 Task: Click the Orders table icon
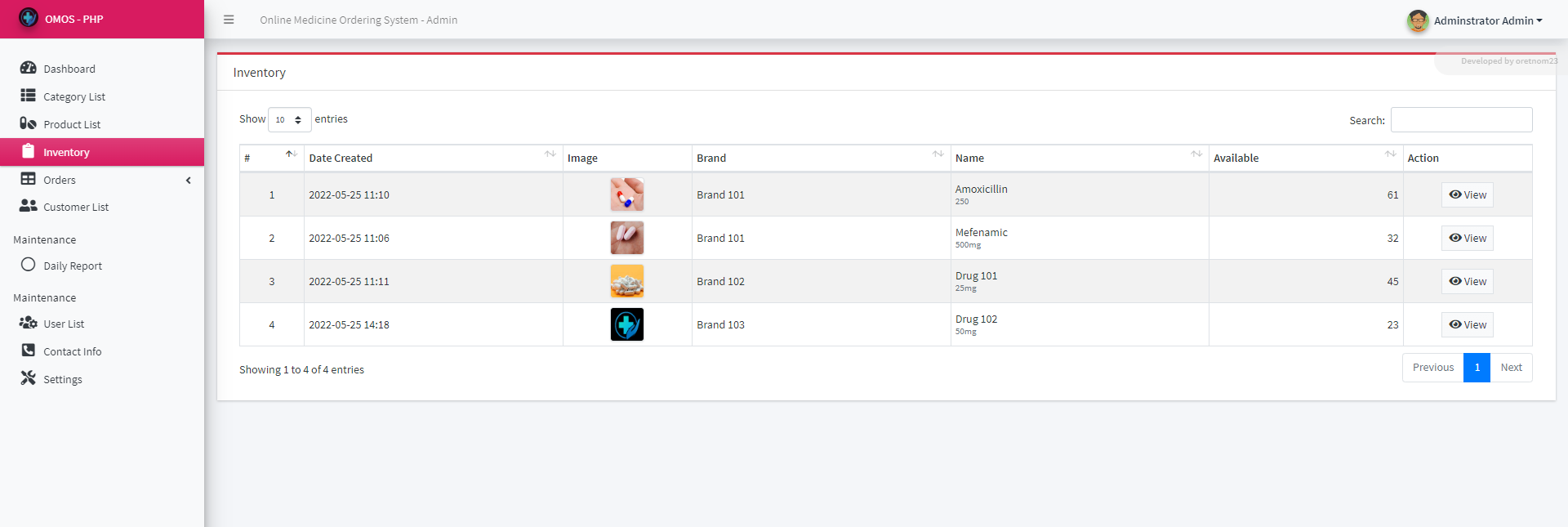pos(28,179)
